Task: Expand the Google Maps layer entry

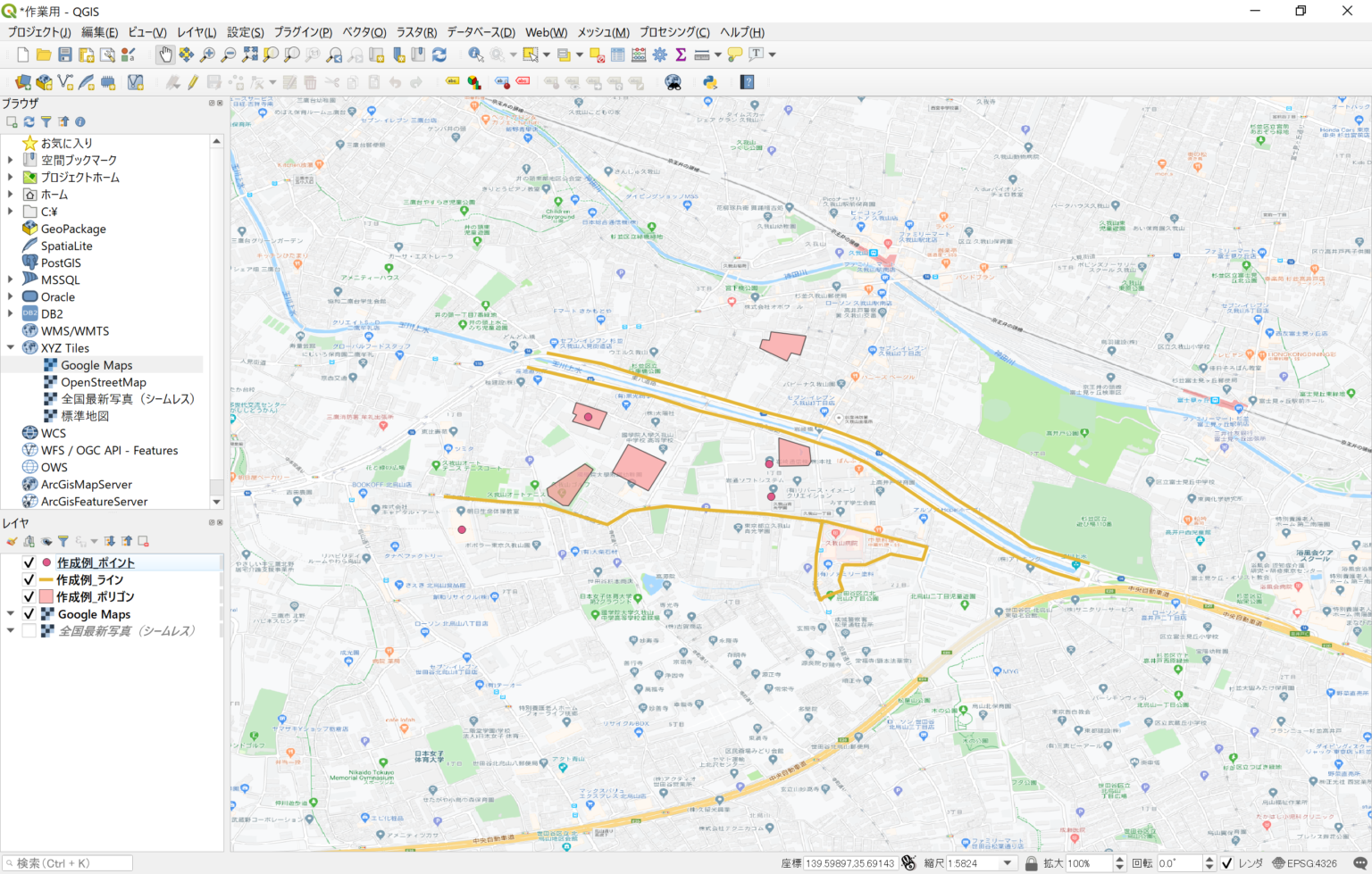Action: coord(10,613)
